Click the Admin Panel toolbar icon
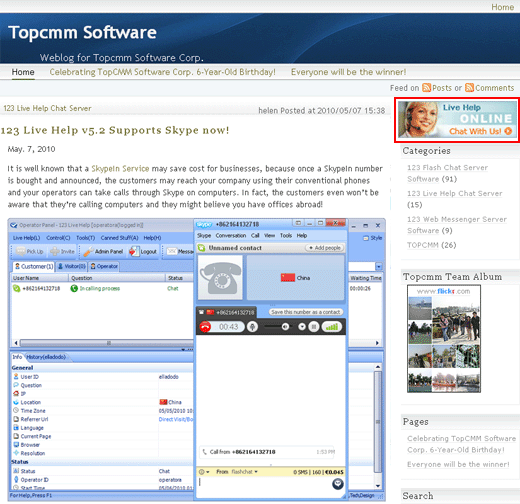 (88, 252)
